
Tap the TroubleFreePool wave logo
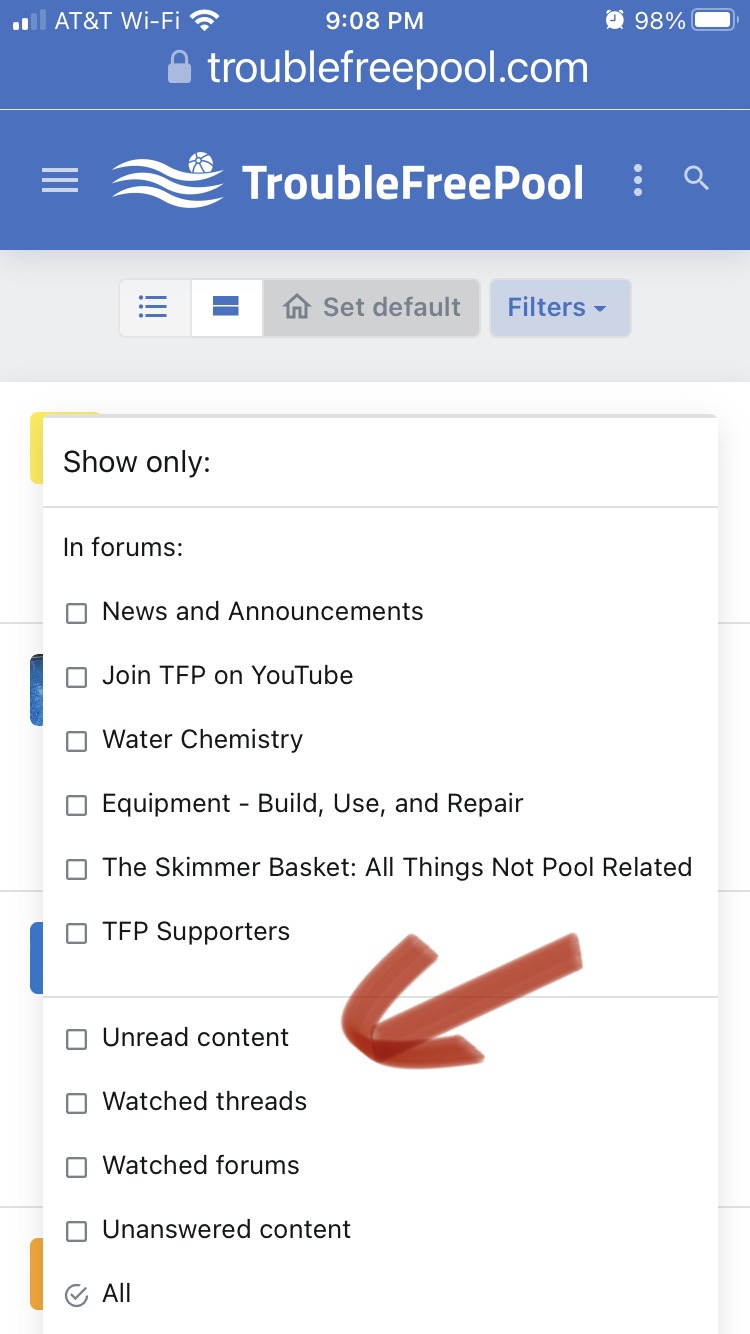[x=168, y=180]
